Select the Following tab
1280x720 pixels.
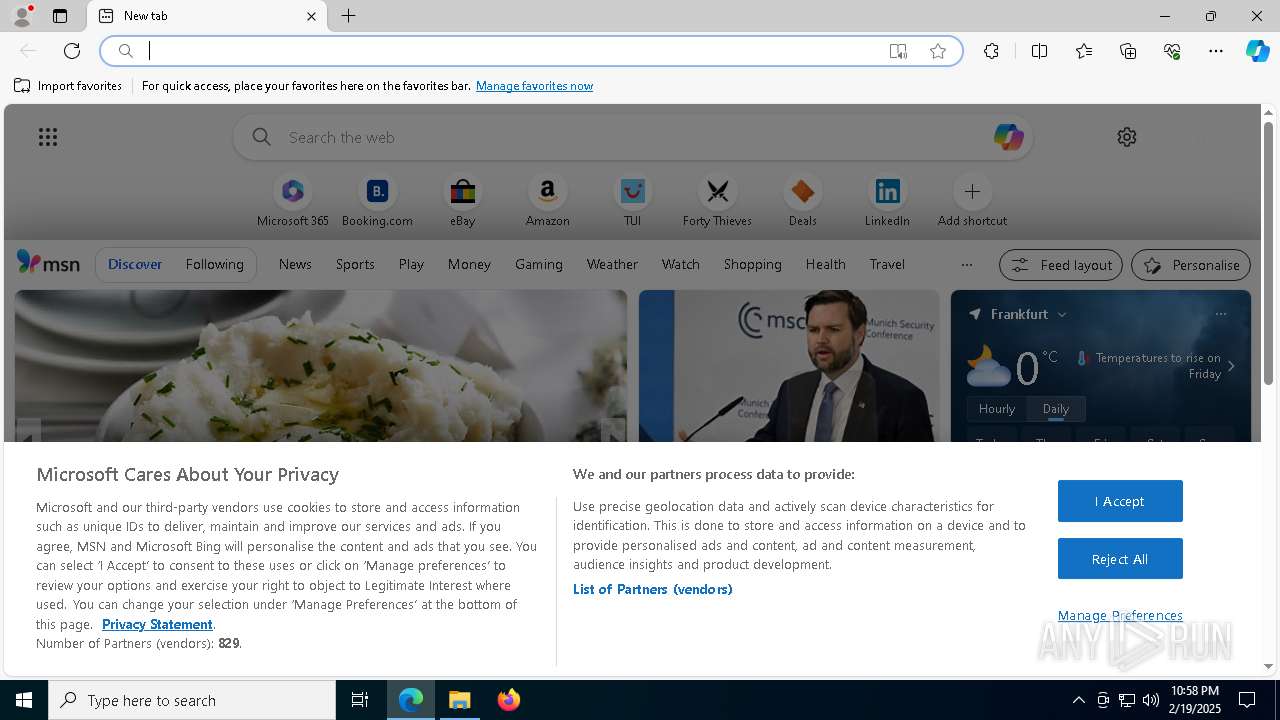pos(214,264)
